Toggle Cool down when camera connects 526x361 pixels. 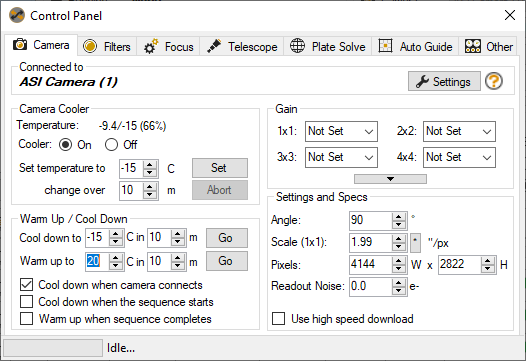pos(27,285)
